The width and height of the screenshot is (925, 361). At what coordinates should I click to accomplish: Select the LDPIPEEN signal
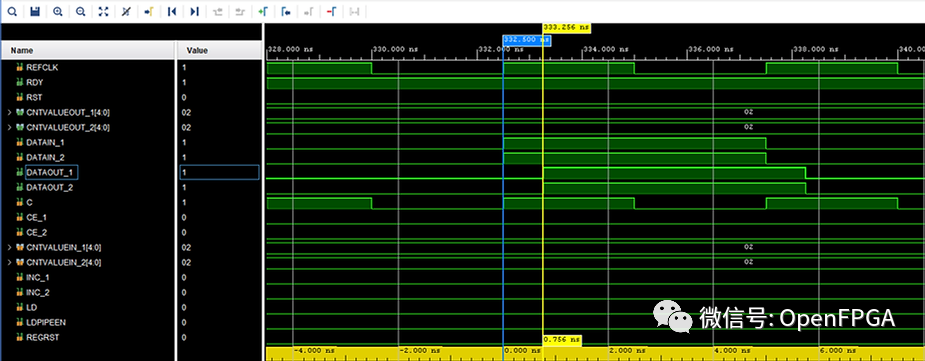(46, 322)
